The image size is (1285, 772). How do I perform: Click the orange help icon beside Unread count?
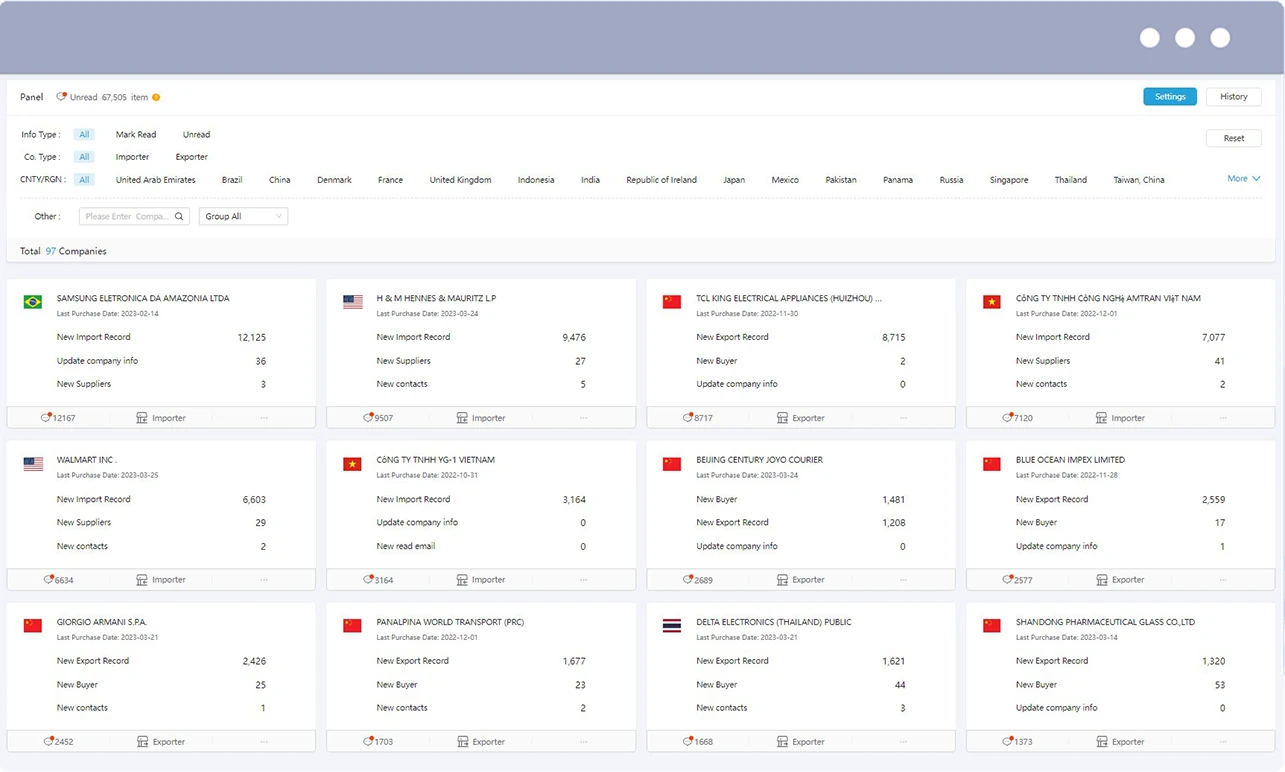pos(156,97)
